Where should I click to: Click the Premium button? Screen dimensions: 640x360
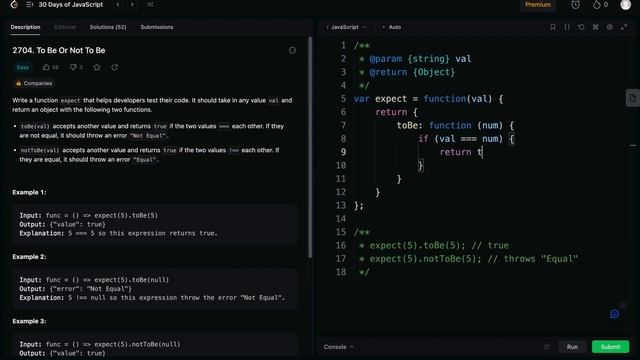(538, 4)
